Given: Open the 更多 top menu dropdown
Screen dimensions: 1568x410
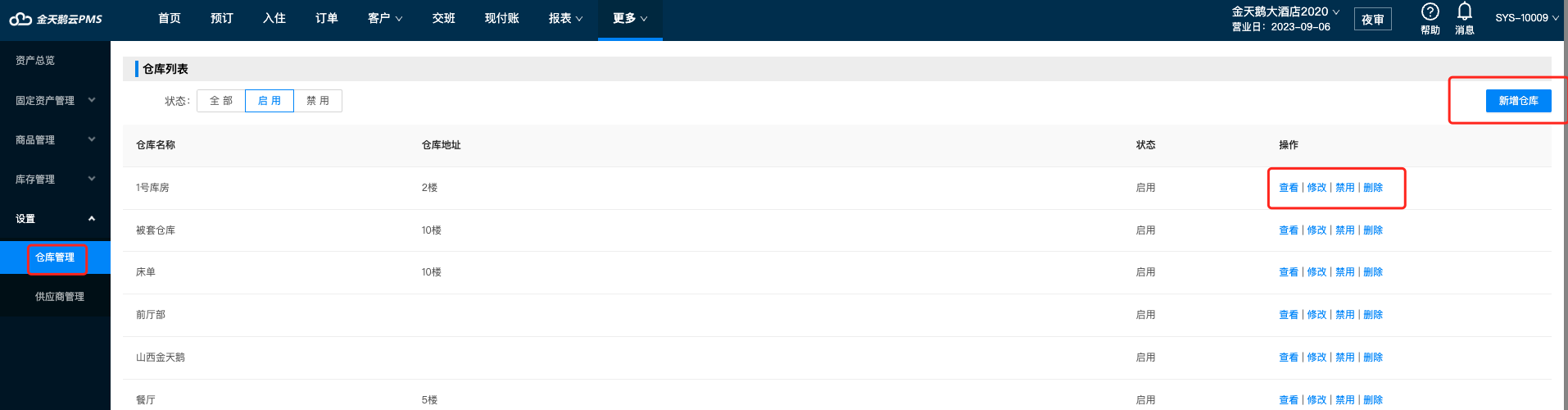Looking at the screenshot, I should click(x=630, y=18).
